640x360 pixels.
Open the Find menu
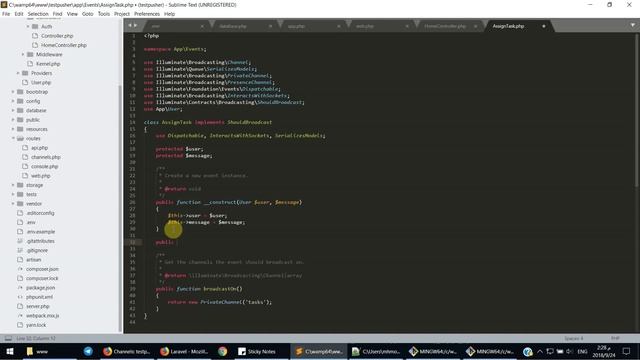[58, 14]
